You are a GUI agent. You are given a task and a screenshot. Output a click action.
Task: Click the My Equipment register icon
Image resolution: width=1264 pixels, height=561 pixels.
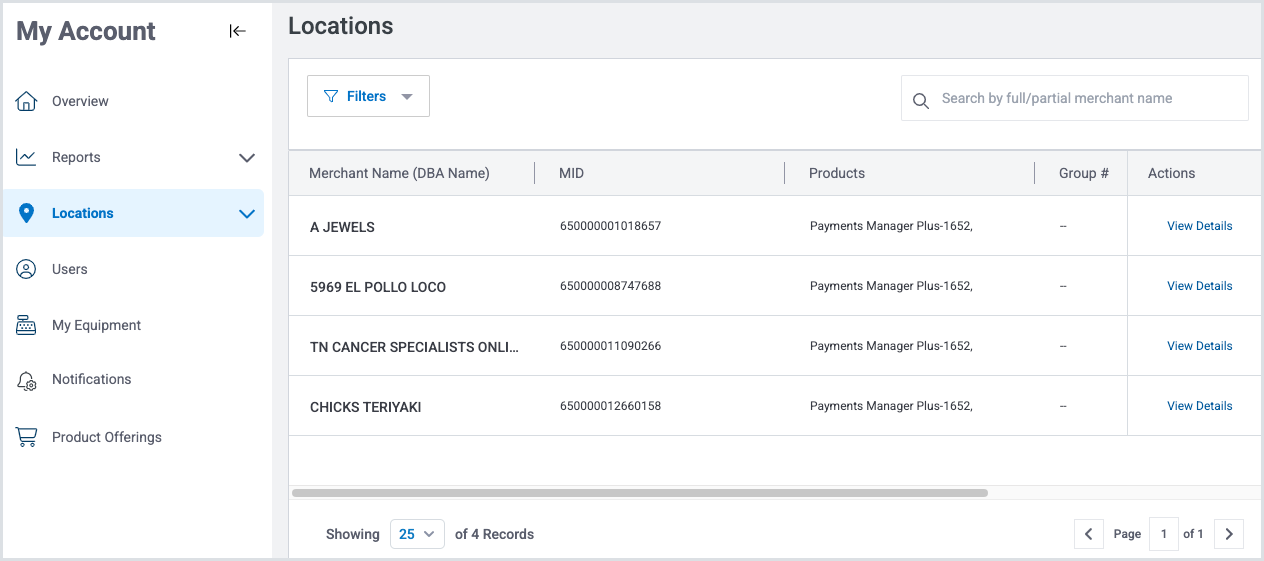[27, 325]
